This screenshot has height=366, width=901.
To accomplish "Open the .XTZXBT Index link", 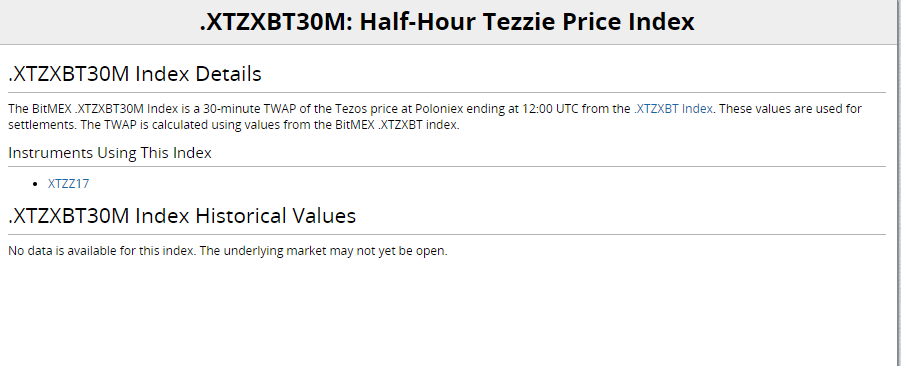I will tap(673, 109).
